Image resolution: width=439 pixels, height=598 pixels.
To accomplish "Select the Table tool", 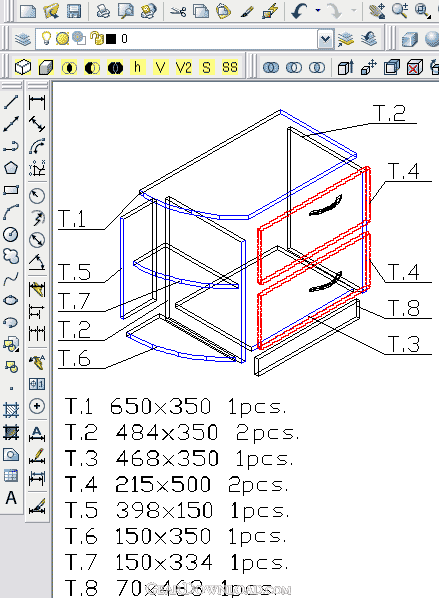I will pyautogui.click(x=11, y=476).
